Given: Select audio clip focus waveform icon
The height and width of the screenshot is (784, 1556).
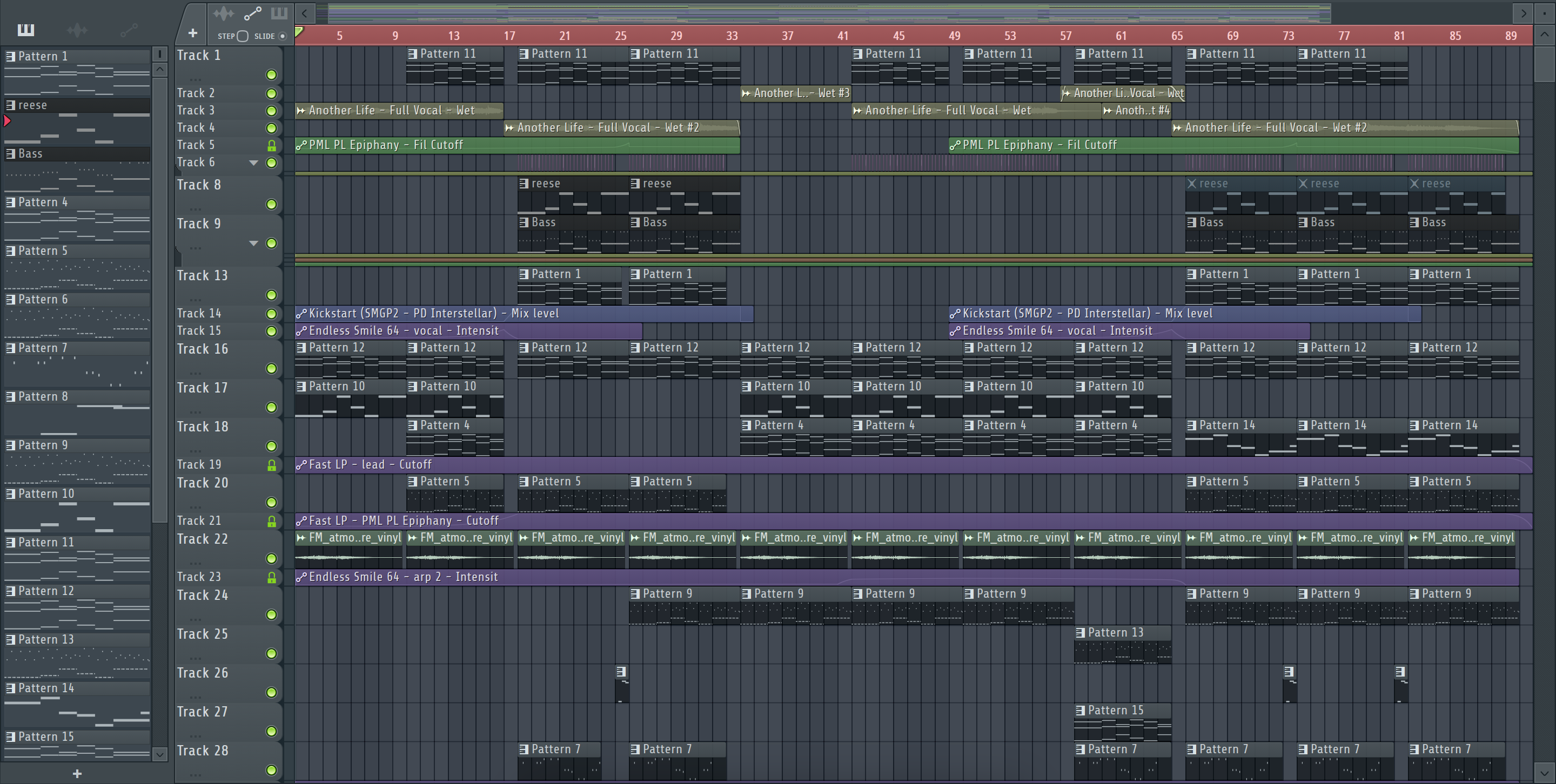Looking at the screenshot, I should (224, 12).
